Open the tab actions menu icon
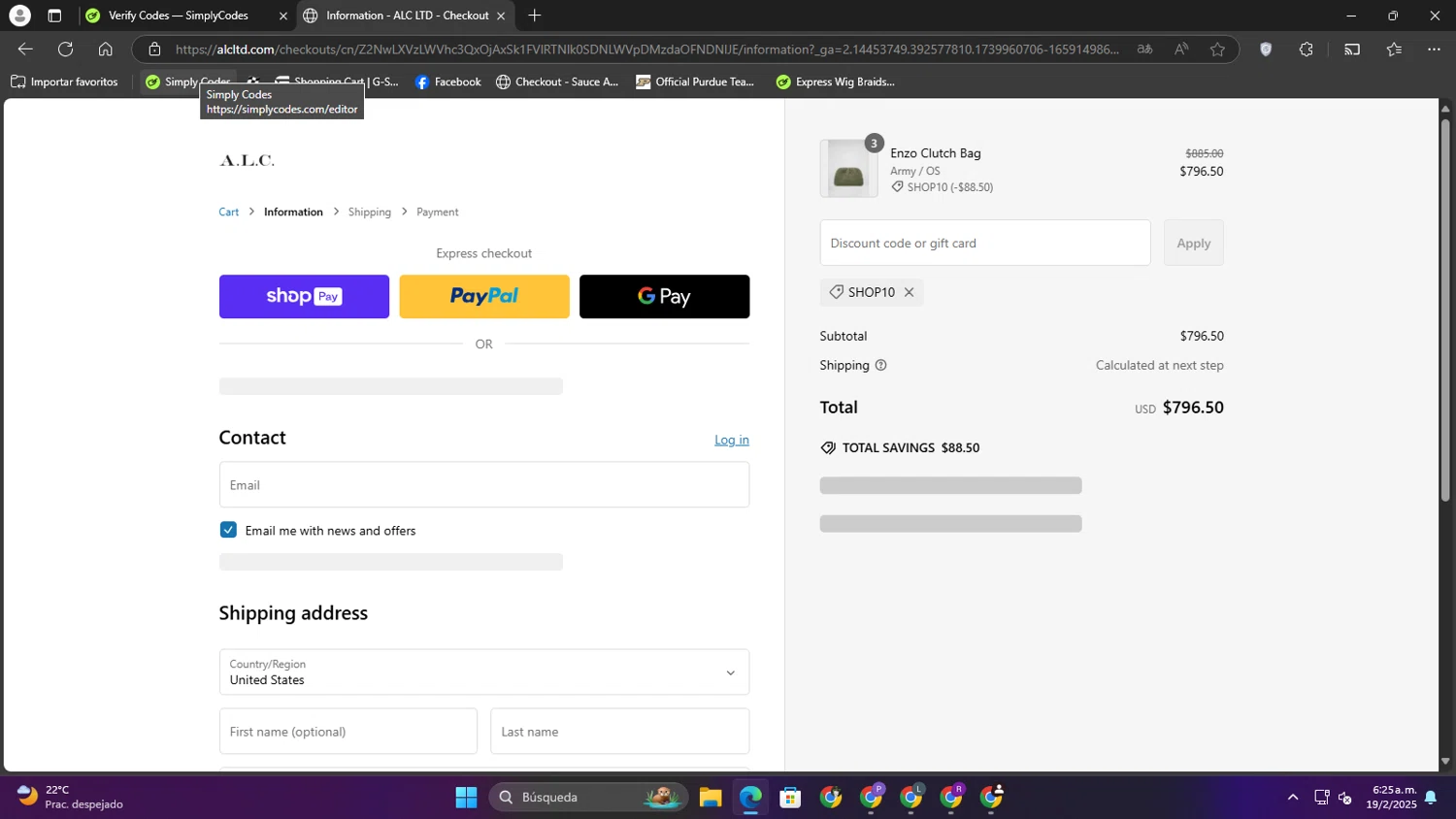Screen dimensions: 1456x819 [x=54, y=16]
